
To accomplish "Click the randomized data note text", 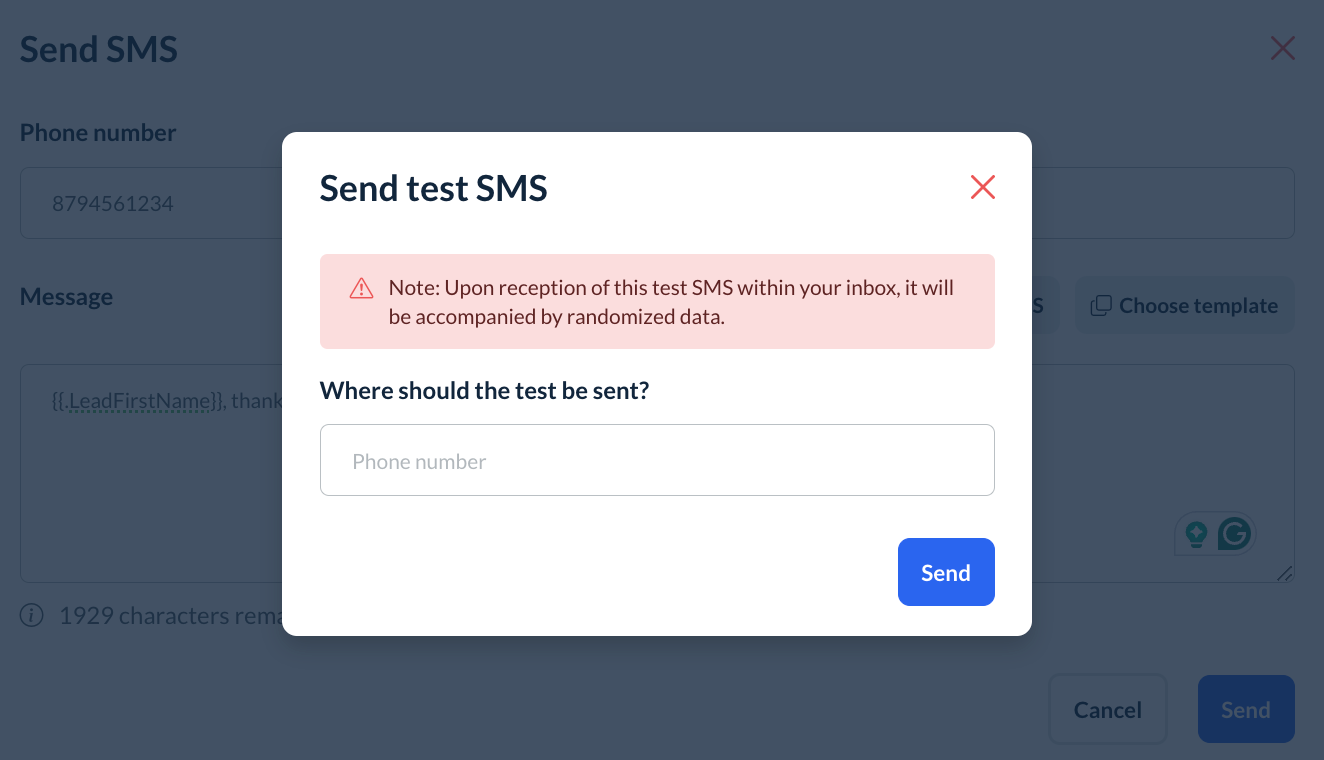I will pyautogui.click(x=670, y=302).
